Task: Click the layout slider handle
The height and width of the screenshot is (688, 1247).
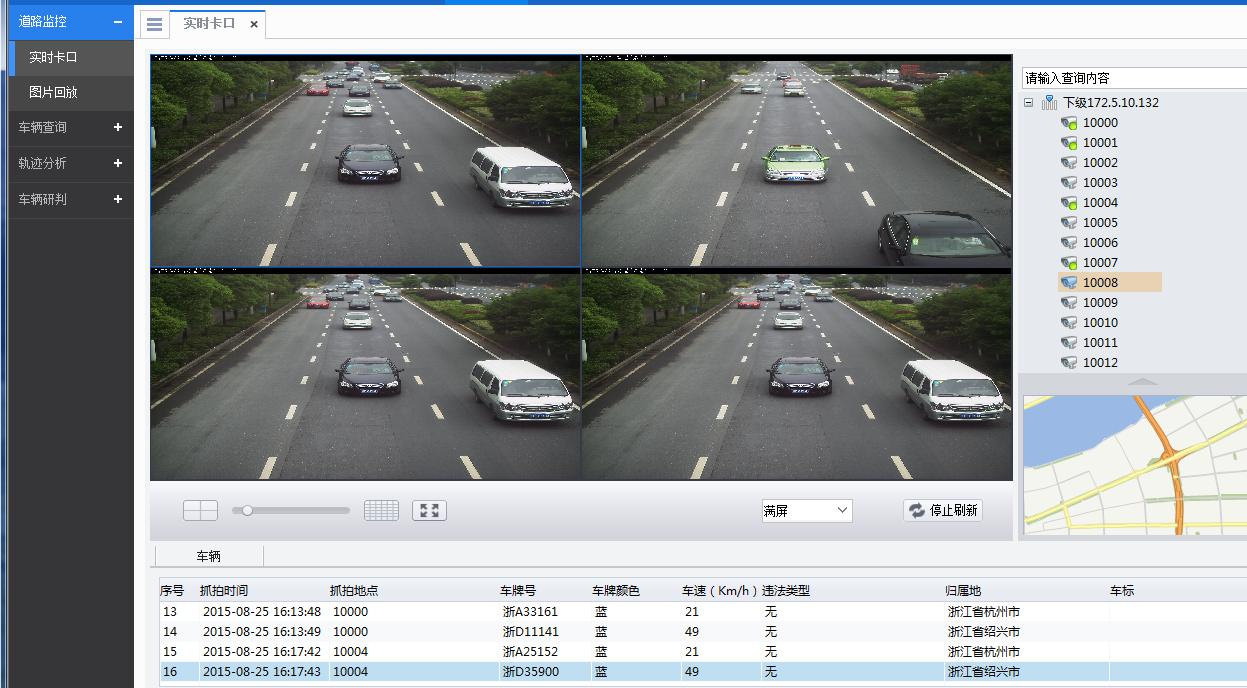Action: click(x=247, y=510)
